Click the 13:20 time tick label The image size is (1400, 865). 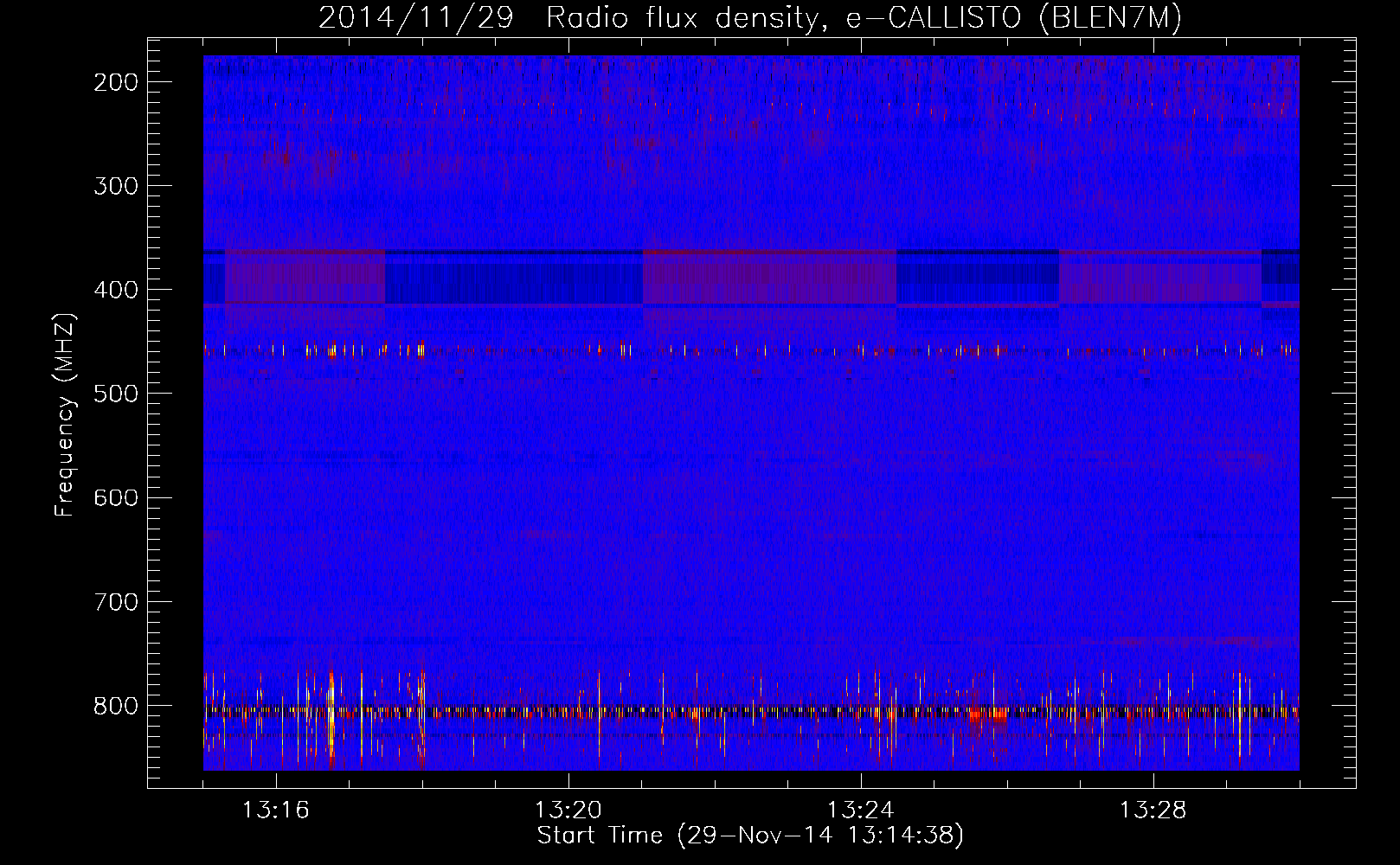(568, 811)
